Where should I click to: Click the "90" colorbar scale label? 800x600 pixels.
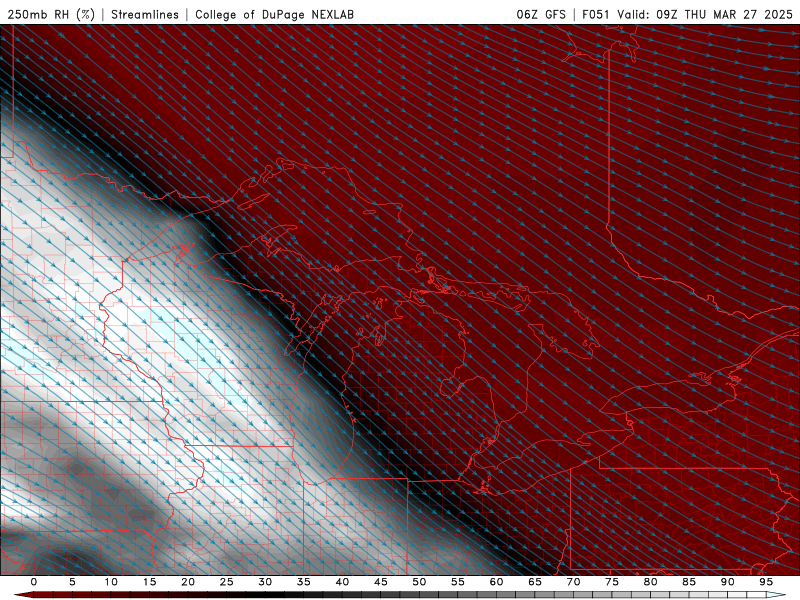click(727, 582)
